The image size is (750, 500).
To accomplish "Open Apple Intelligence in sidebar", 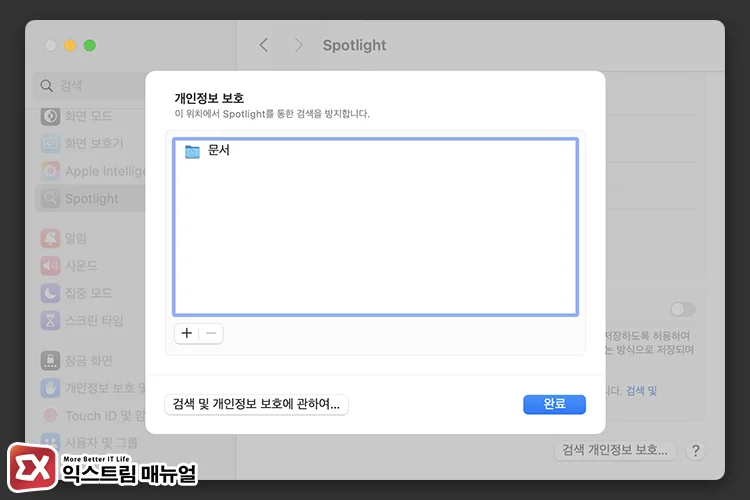I will click(91, 171).
